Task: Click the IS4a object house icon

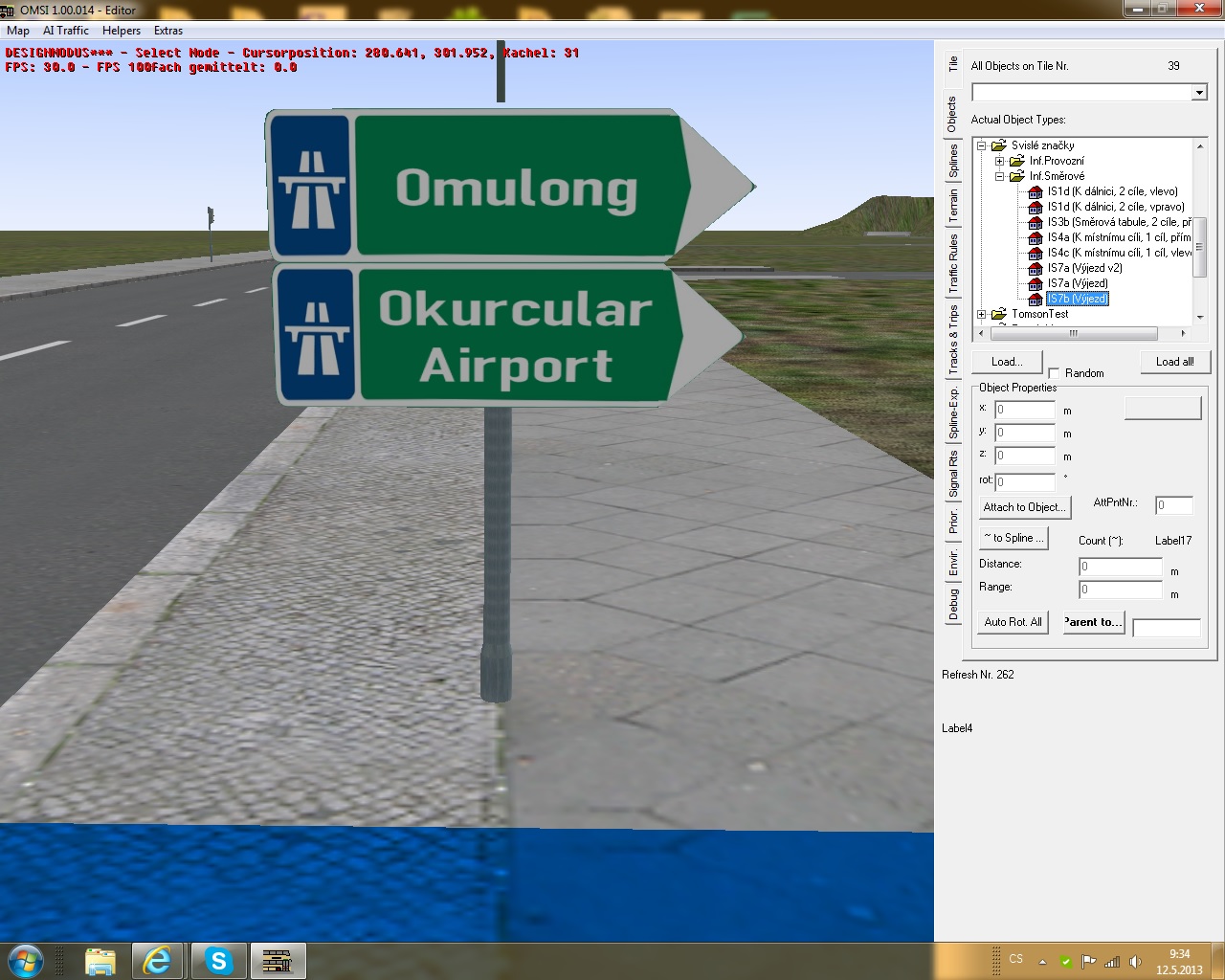Action: click(1035, 237)
